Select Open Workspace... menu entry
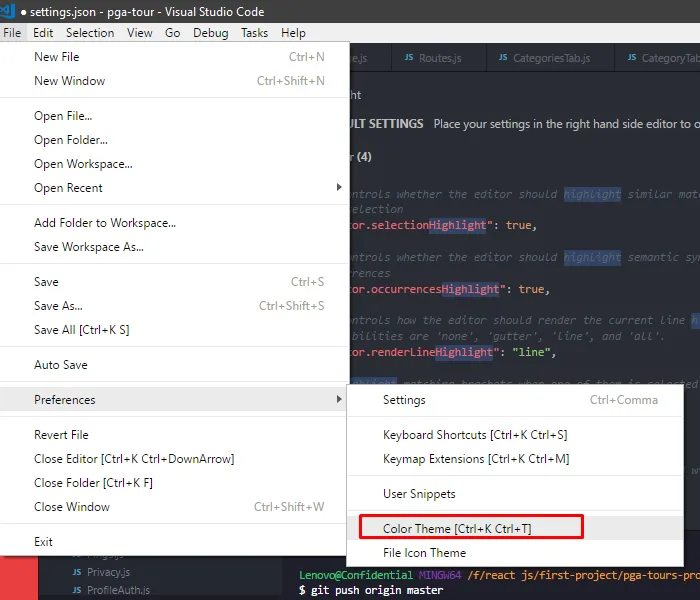 (175, 164)
